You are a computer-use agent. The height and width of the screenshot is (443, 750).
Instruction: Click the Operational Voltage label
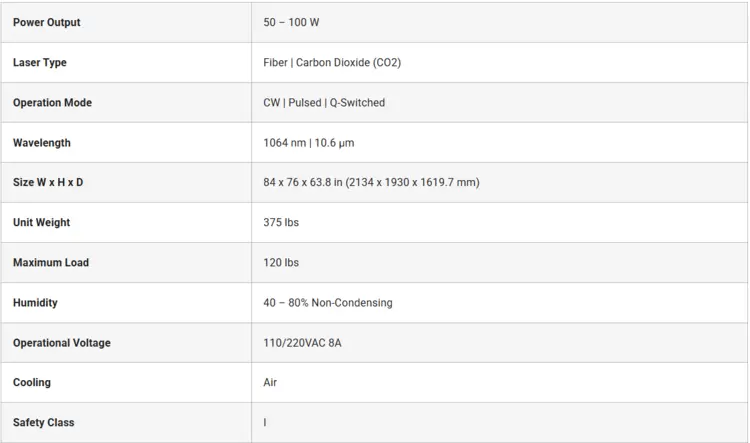tap(62, 343)
